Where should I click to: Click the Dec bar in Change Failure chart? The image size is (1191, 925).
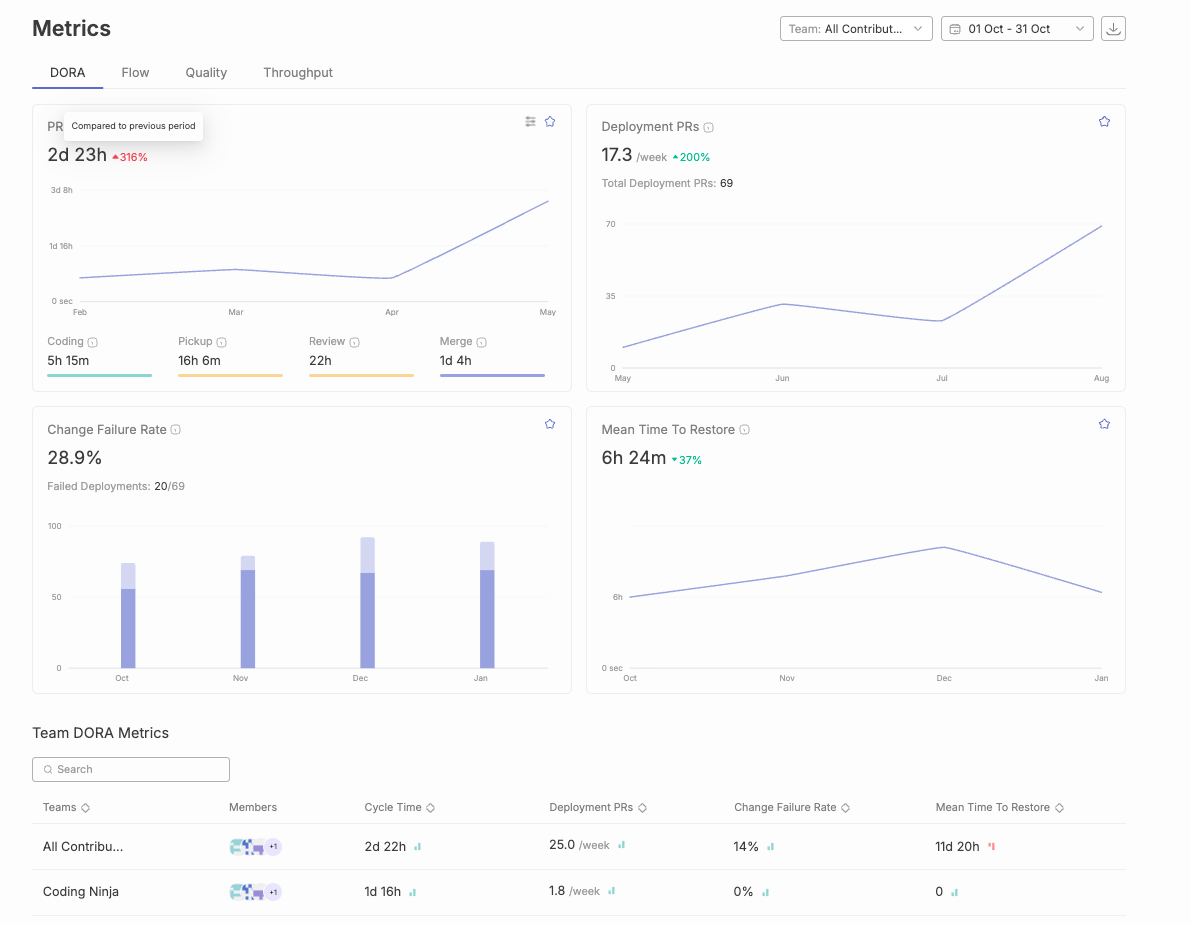pos(368,603)
